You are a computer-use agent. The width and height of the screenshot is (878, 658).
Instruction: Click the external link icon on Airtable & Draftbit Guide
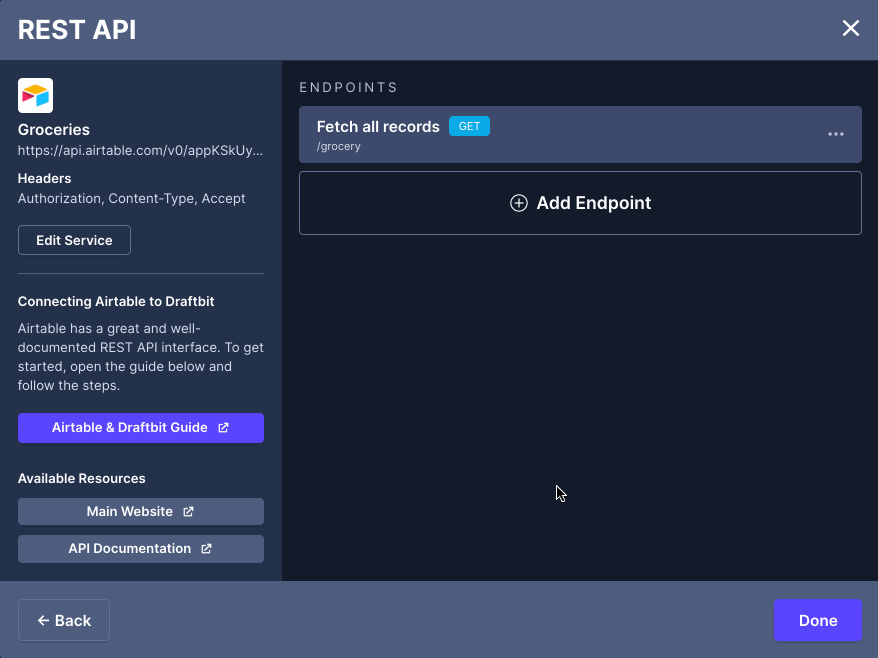(223, 428)
